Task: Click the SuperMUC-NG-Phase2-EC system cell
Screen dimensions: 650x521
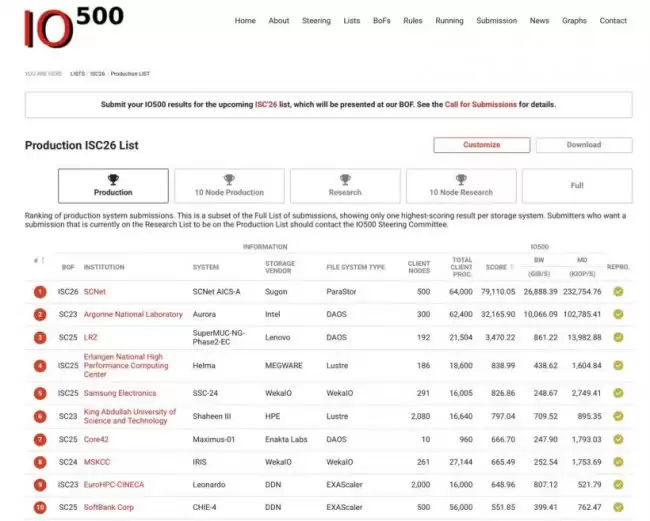Action: pyautogui.click(x=218, y=338)
